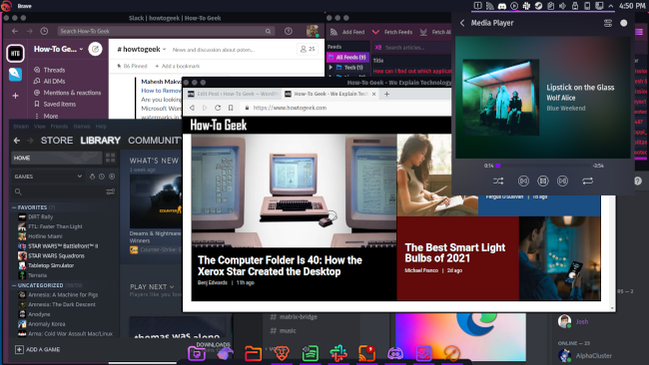Viewport: 649px width, 365px height.
Task: Seek using the Media Player progress slider
Action: [x=543, y=166]
